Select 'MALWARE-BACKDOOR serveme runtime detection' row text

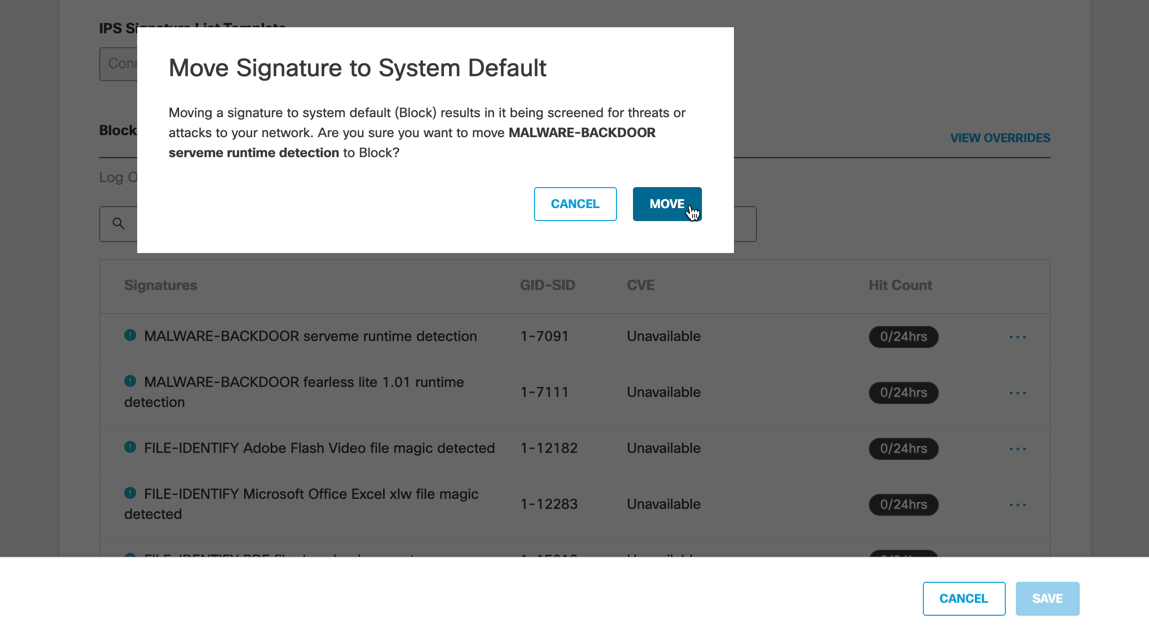click(310, 336)
